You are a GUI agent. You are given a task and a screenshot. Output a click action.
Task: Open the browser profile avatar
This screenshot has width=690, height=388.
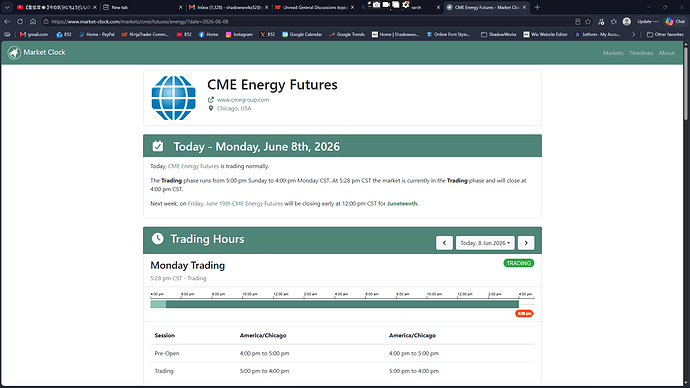tap(627, 22)
